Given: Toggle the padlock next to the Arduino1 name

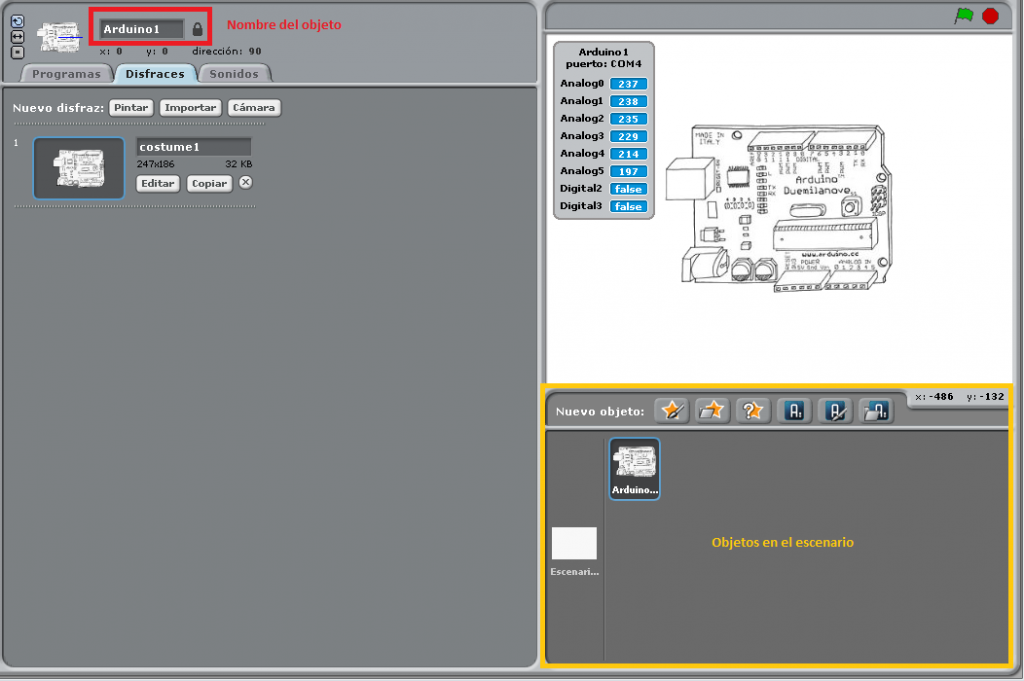Looking at the screenshot, I should (197, 28).
